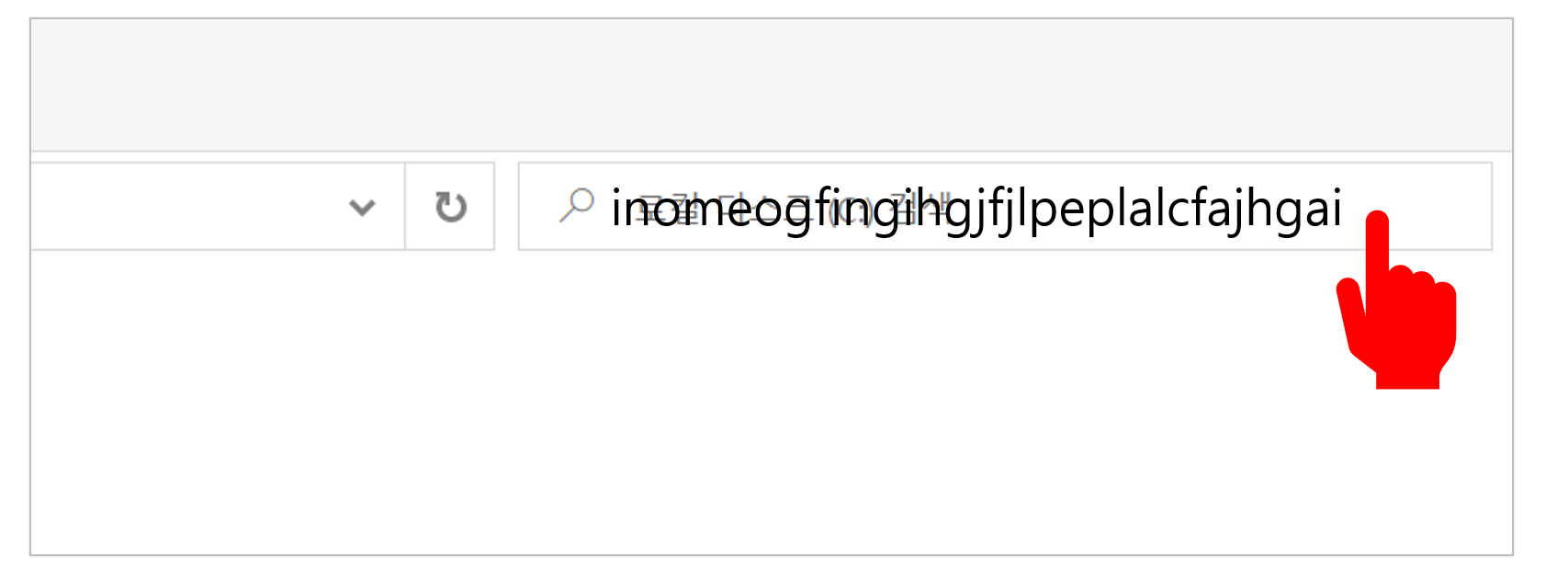
Task: Open the address bar history dropdown
Action: click(363, 207)
